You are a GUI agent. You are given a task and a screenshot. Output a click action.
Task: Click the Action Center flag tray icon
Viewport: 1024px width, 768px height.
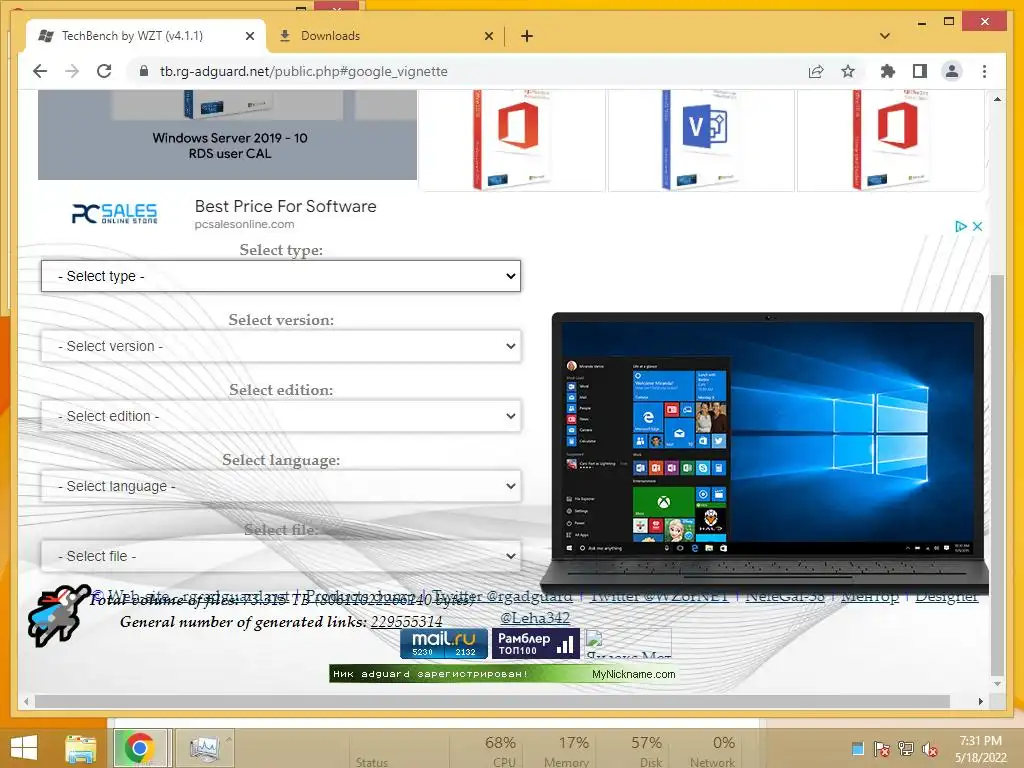click(881, 749)
